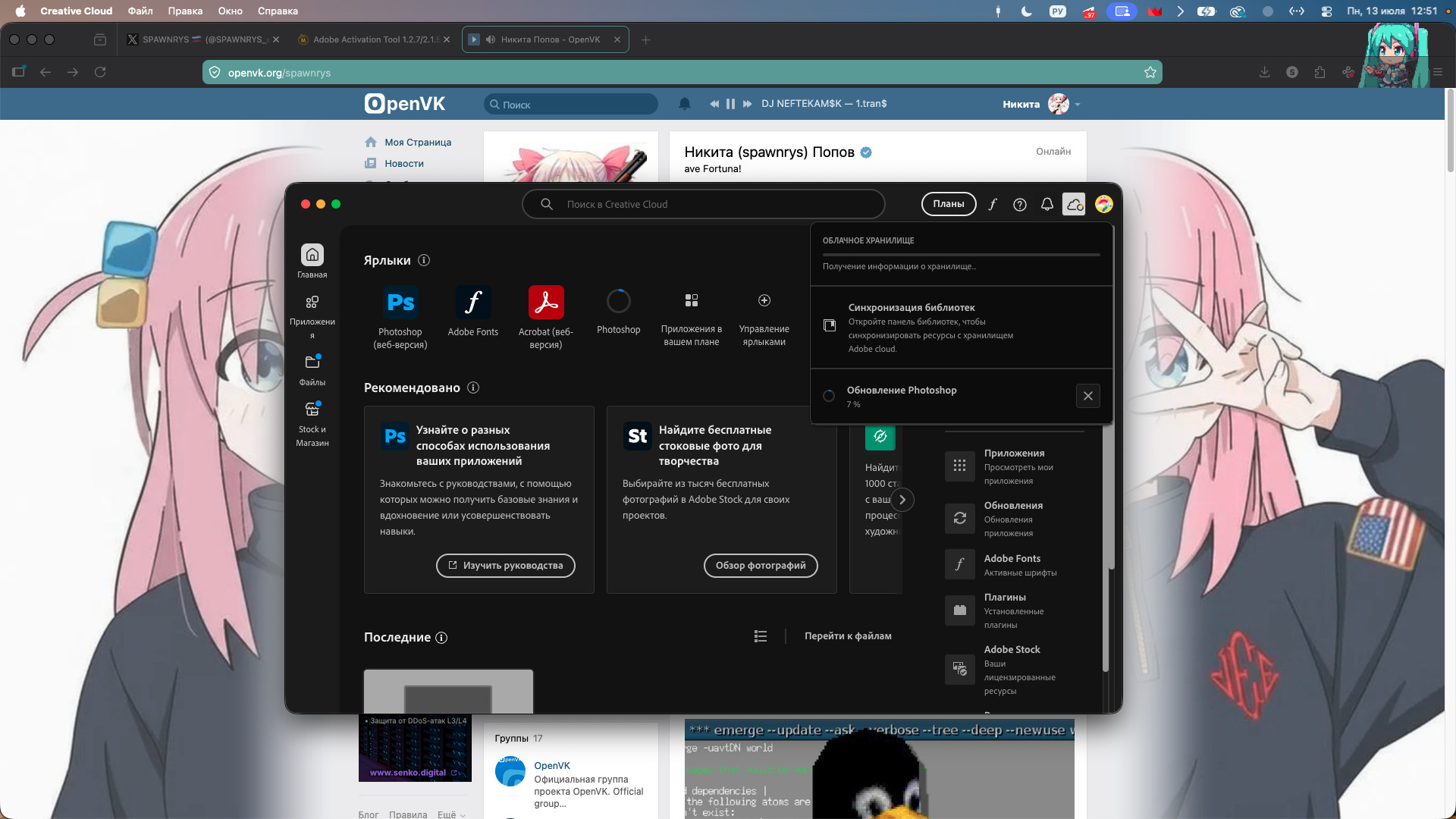Image resolution: width=1456 pixels, height=819 pixels.
Task: Open Adobe Stock licensed resources item
Action: [1013, 670]
